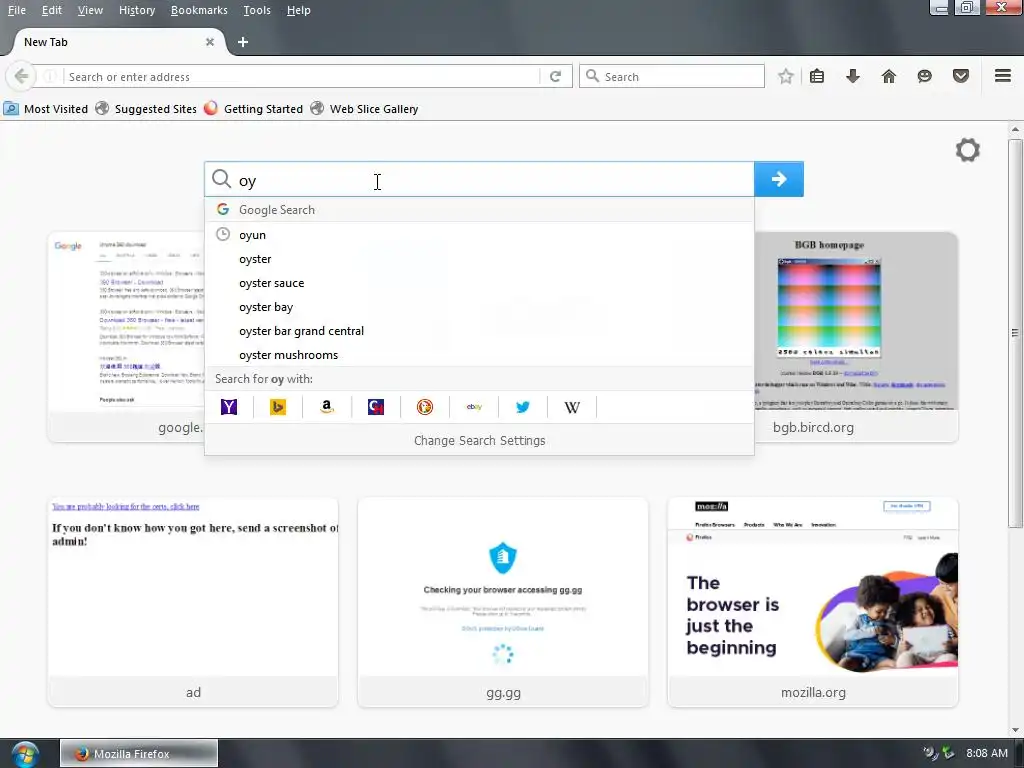Choose the oyster sauce suggestion

pyautogui.click(x=479, y=283)
